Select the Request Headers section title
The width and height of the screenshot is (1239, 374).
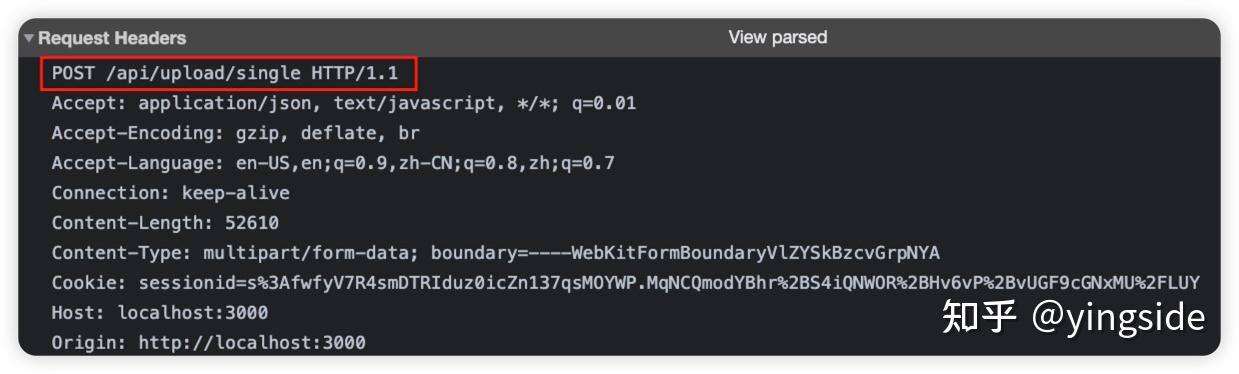point(112,38)
